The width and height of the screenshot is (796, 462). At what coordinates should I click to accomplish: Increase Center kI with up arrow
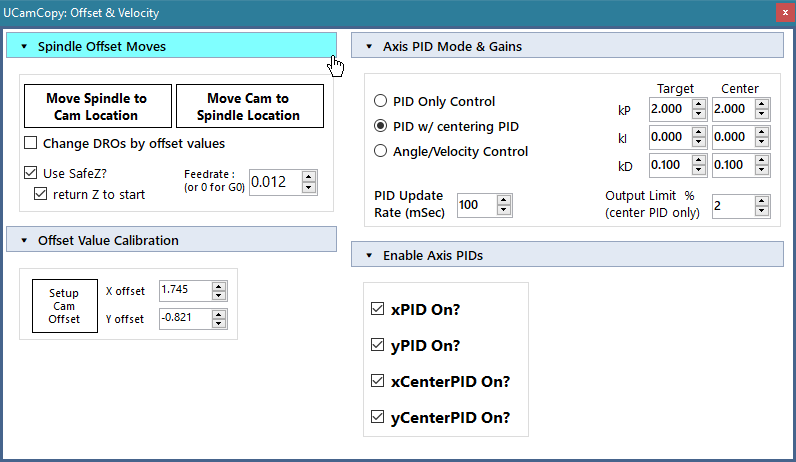(x=761, y=132)
